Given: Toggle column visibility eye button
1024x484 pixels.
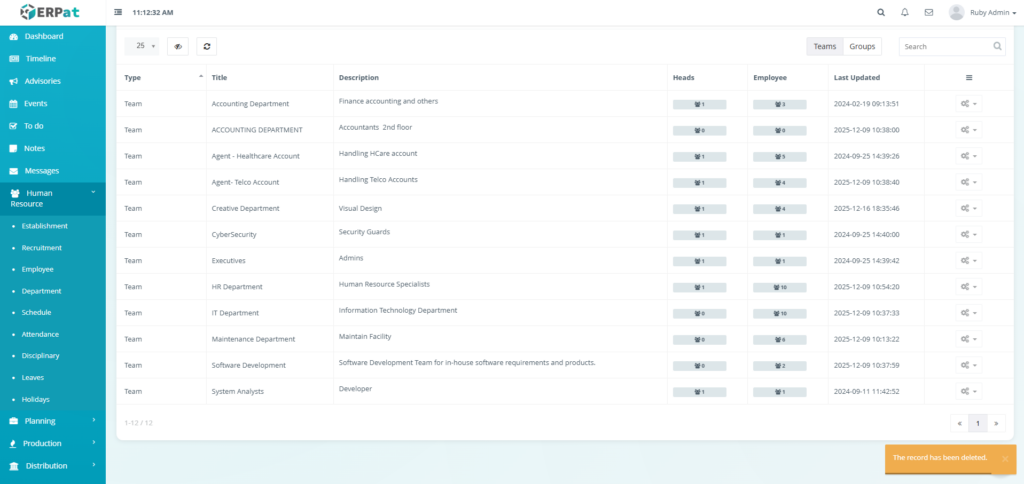Looking at the screenshot, I should point(178,46).
